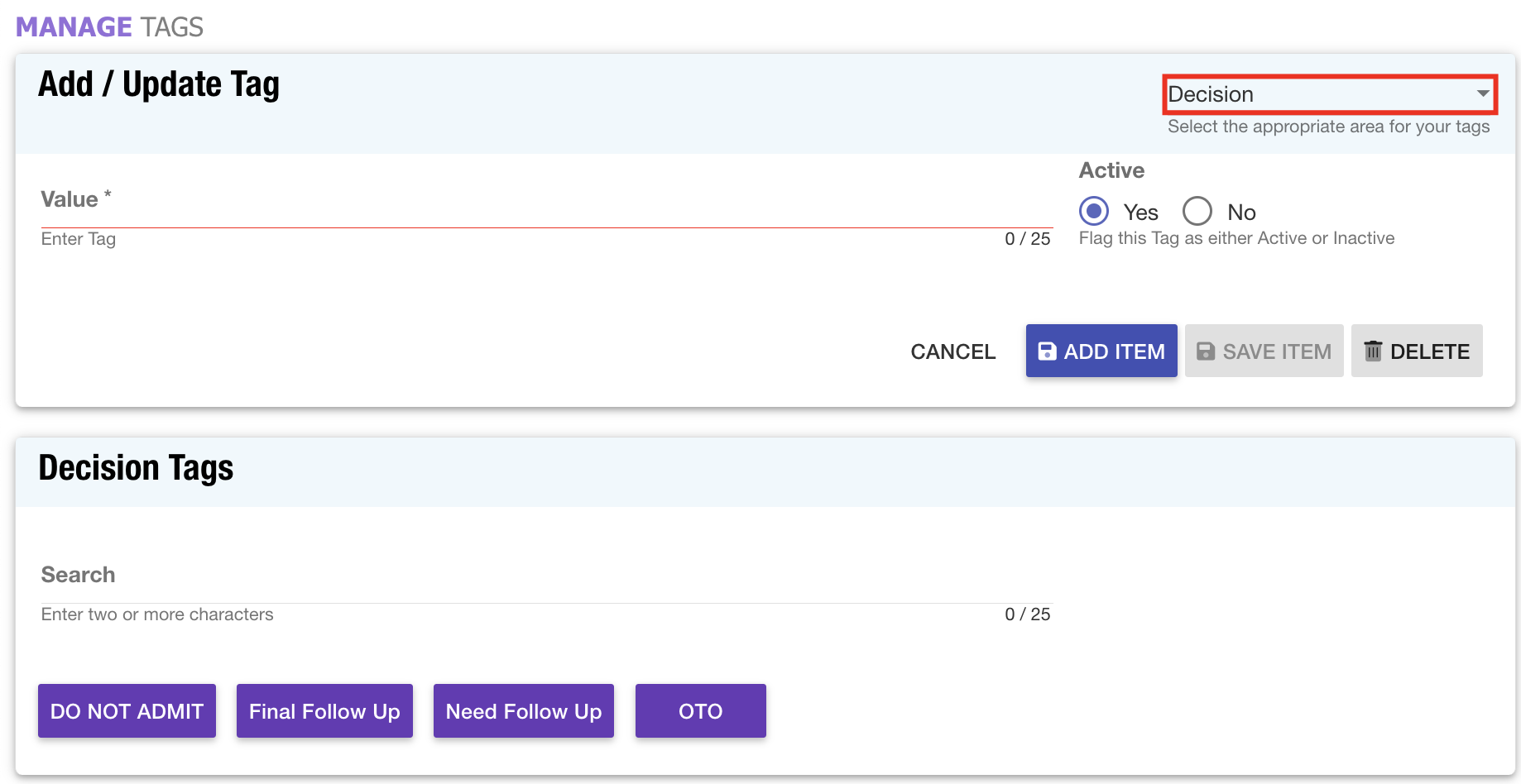This screenshot has height=784, width=1521.
Task: Select the DO NOT ADMIT tag
Action: (x=127, y=711)
